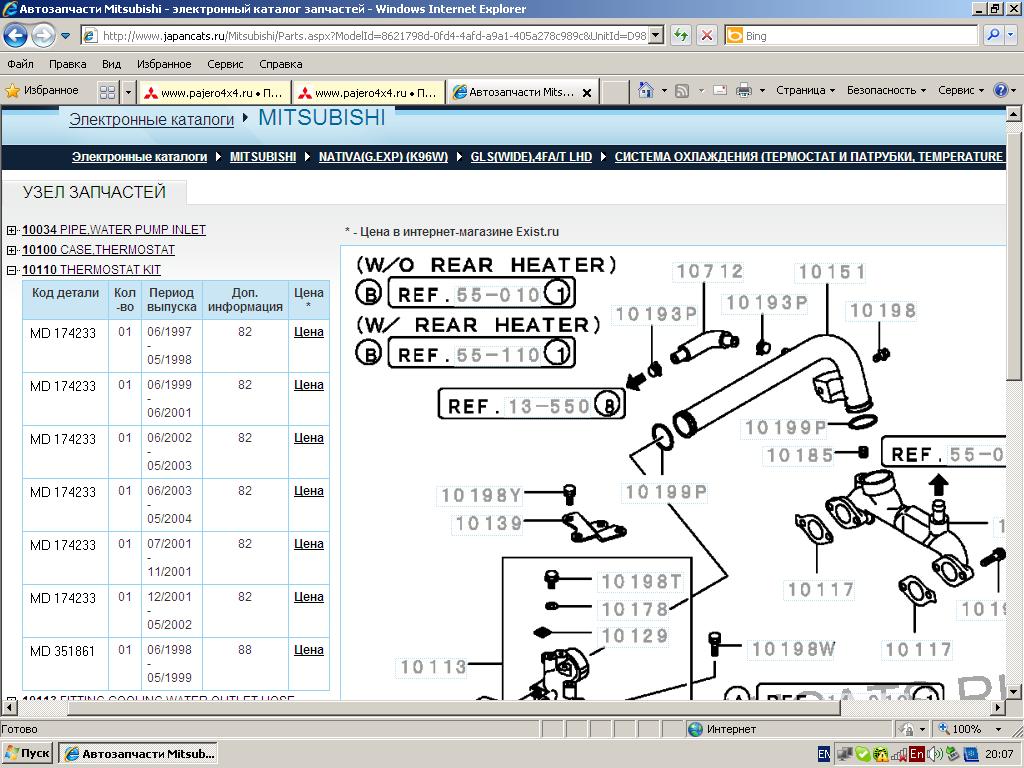Screen dimensions: 1024x768
Task: Click the NATIVA(G.EXP) (K96W) breadcrumb link
Action: (383, 157)
